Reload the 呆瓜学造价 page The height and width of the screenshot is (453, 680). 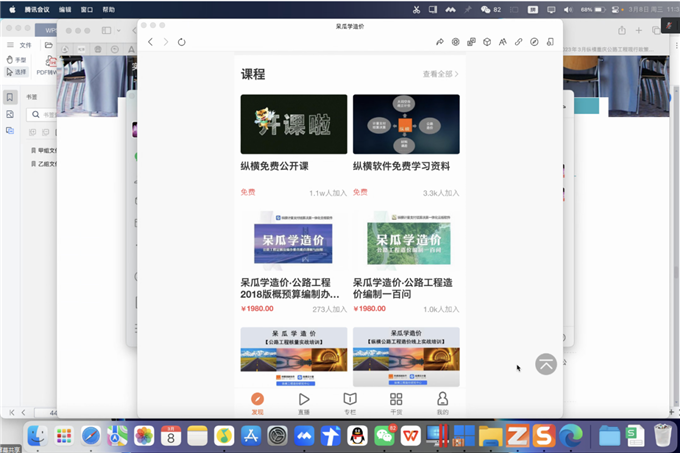click(182, 42)
